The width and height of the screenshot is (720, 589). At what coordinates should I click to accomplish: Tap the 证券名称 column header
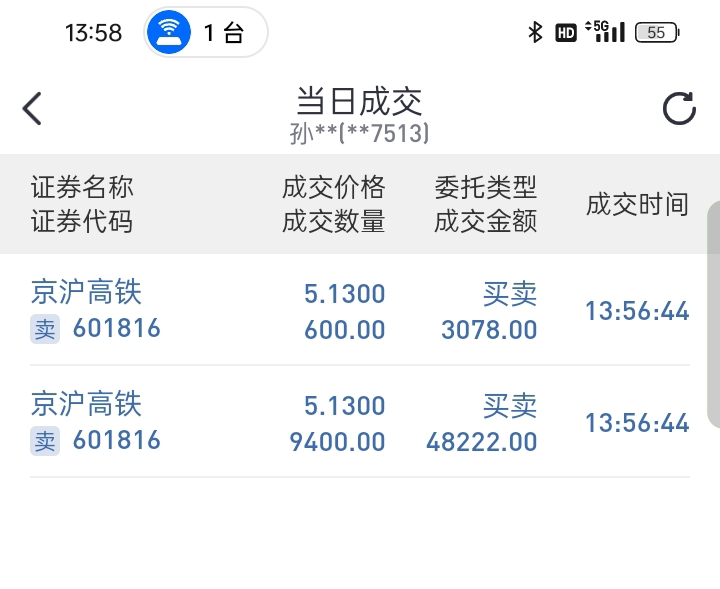(x=82, y=188)
